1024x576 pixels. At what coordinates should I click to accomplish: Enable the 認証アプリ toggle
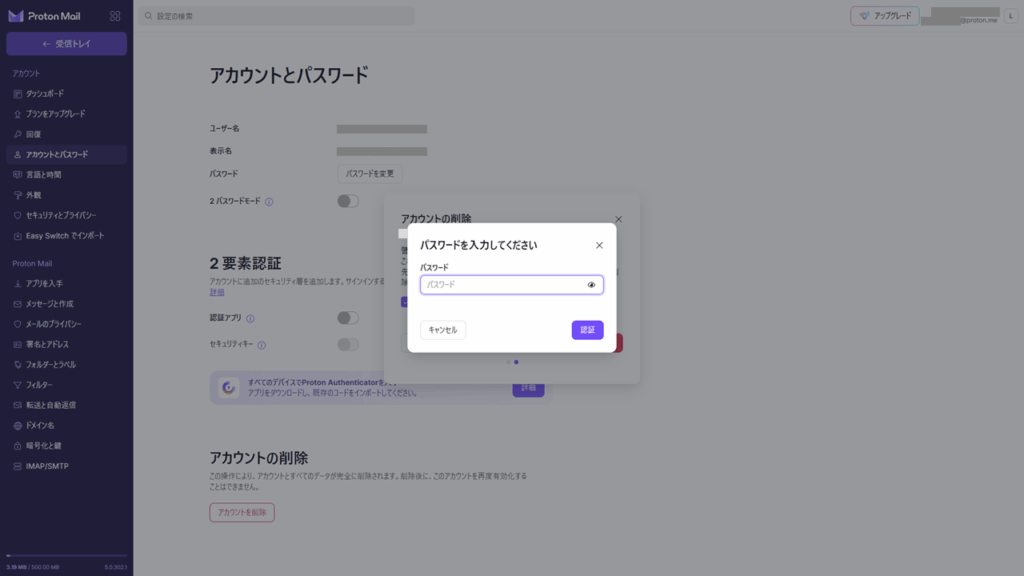(347, 318)
